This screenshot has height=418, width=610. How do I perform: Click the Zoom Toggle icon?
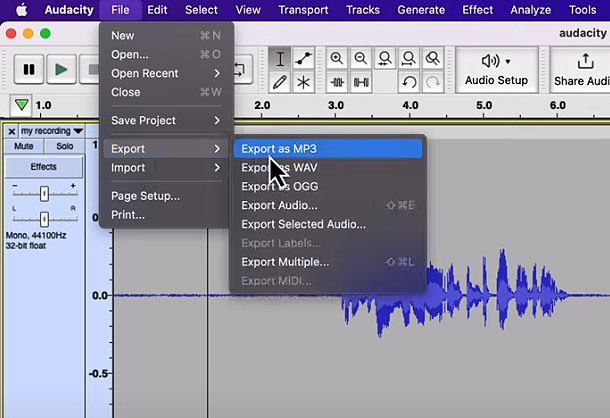(x=433, y=59)
